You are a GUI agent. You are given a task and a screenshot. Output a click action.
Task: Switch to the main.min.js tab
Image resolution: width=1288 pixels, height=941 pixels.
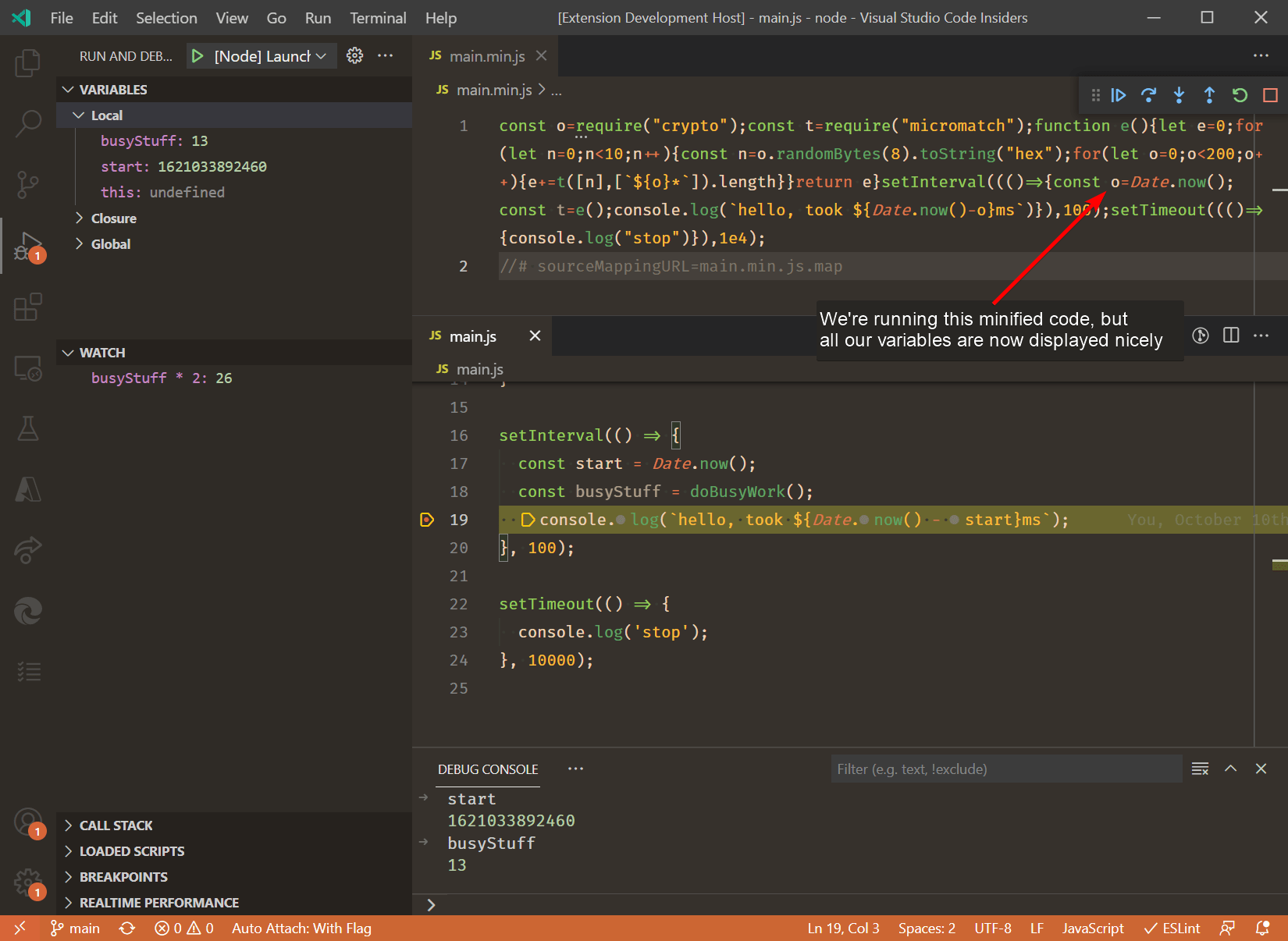(x=486, y=55)
